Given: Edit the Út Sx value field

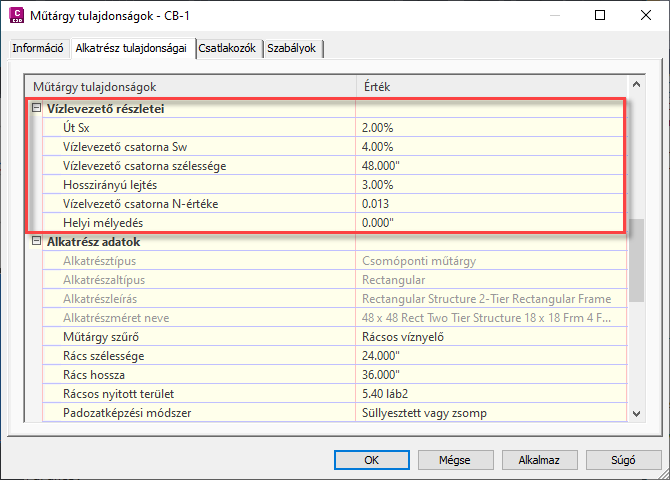Looking at the screenshot, I should (490, 127).
